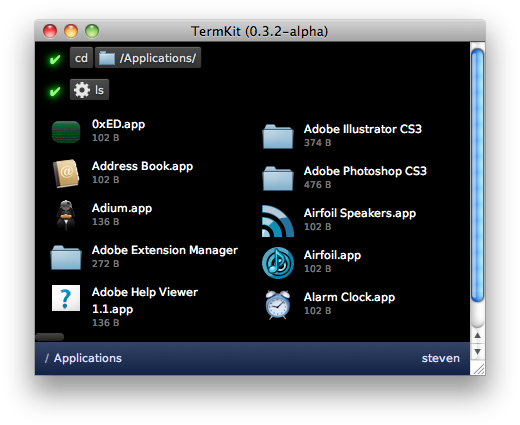Select the Address Book.app icon

tap(66, 173)
